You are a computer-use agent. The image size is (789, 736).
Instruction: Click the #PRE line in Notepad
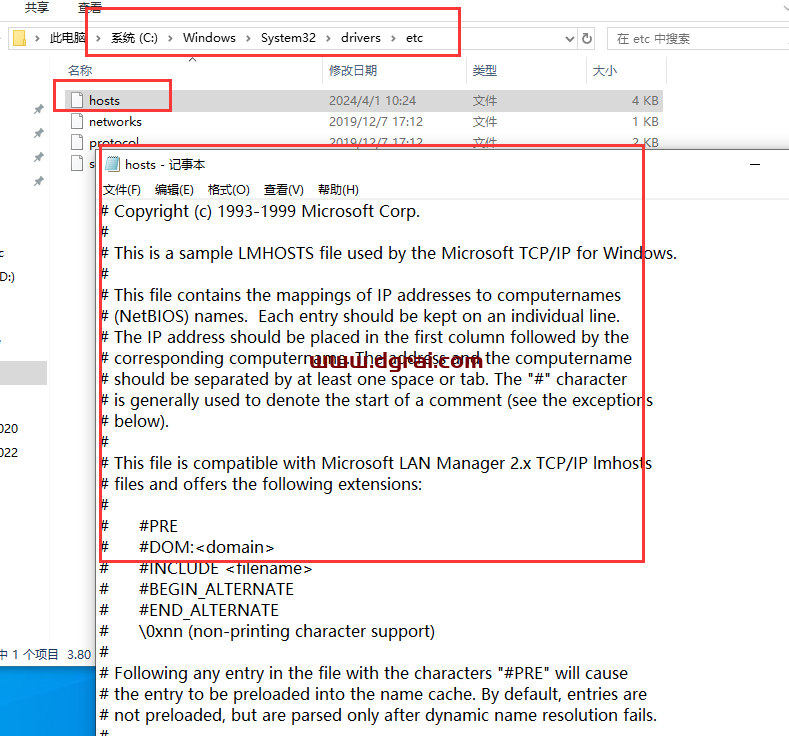point(159,526)
